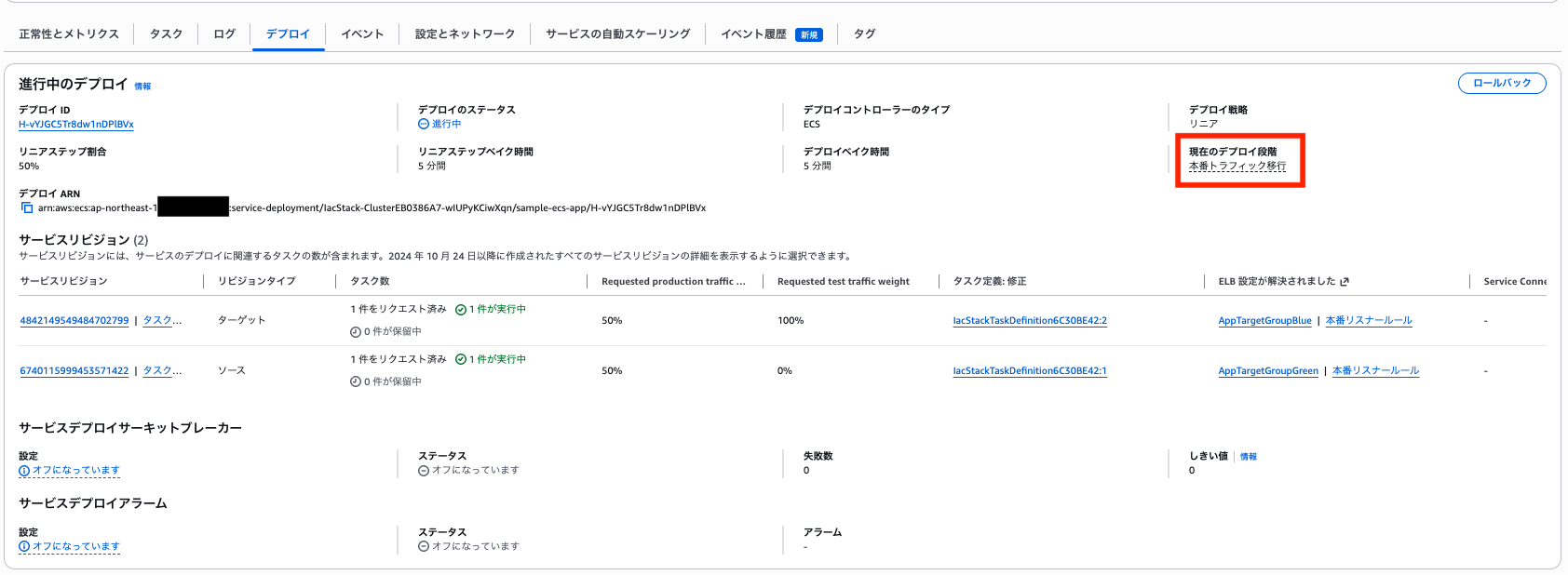Screen dimensions: 1568x575
Task: Open the AppTargetGroupBlue target group link
Action: [x=1264, y=321]
